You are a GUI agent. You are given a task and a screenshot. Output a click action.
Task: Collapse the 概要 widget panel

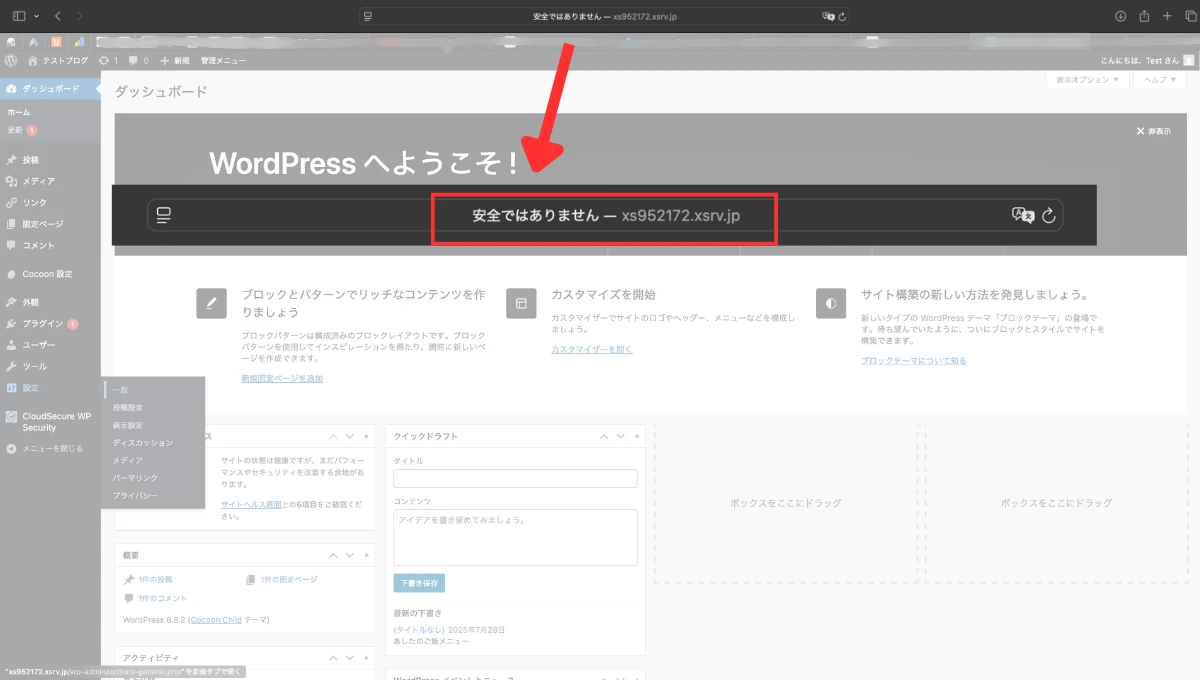click(x=365, y=555)
